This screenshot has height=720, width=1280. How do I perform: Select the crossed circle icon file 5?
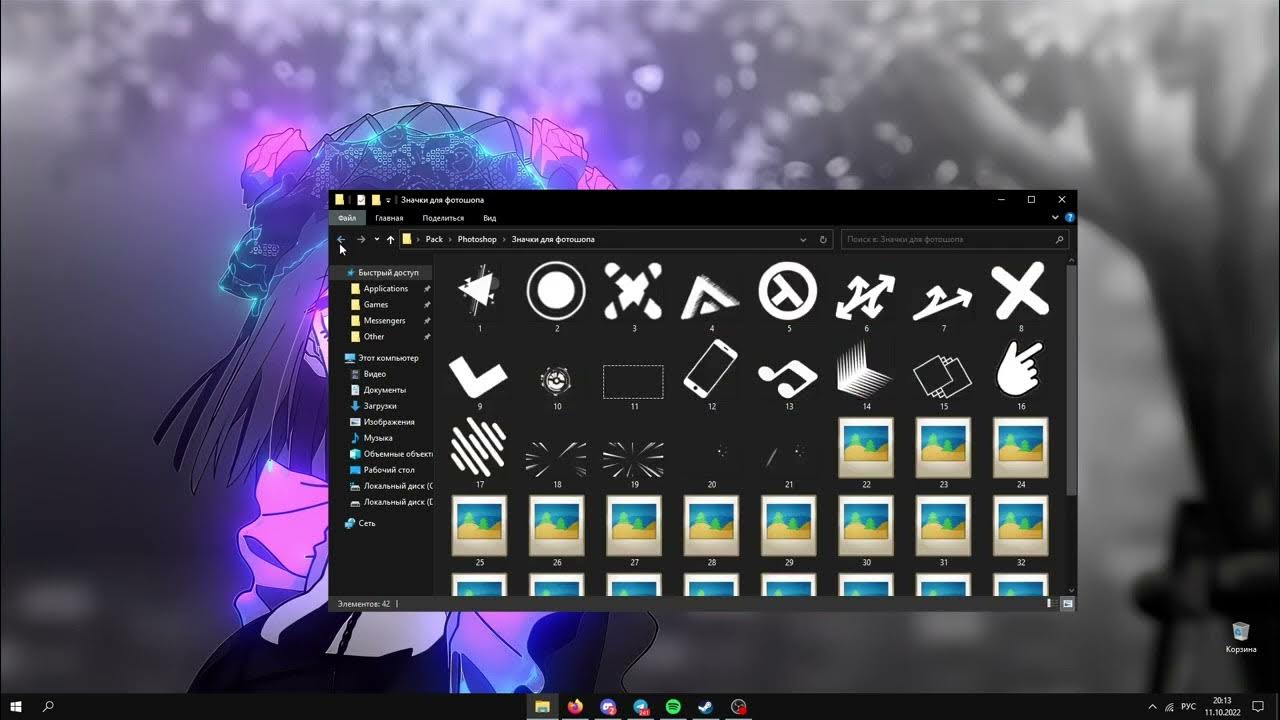click(789, 291)
